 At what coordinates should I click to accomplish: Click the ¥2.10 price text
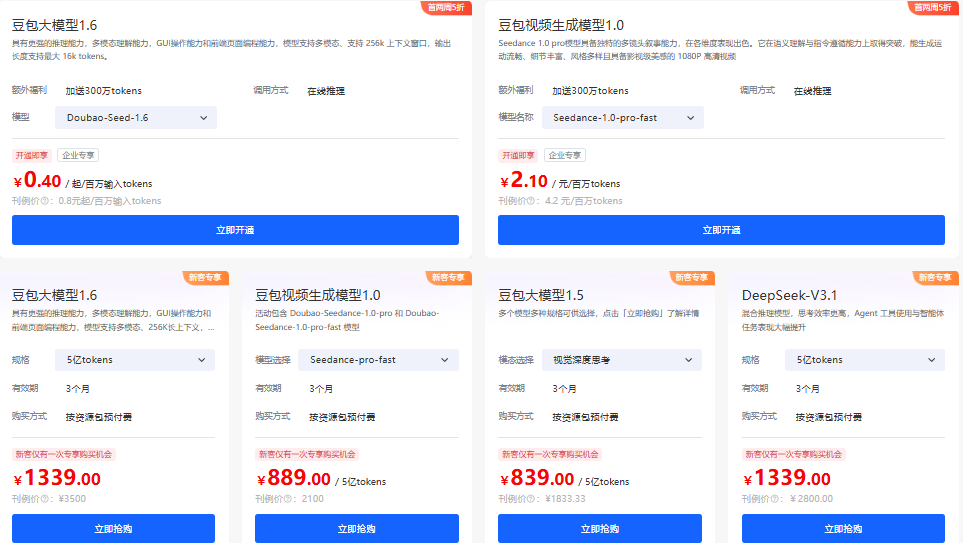point(523,181)
